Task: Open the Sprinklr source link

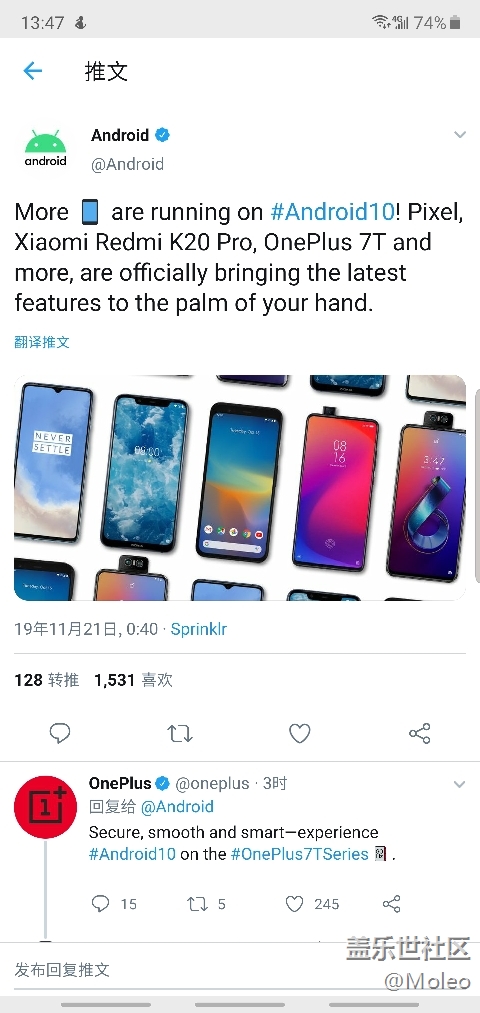Action: click(198, 629)
